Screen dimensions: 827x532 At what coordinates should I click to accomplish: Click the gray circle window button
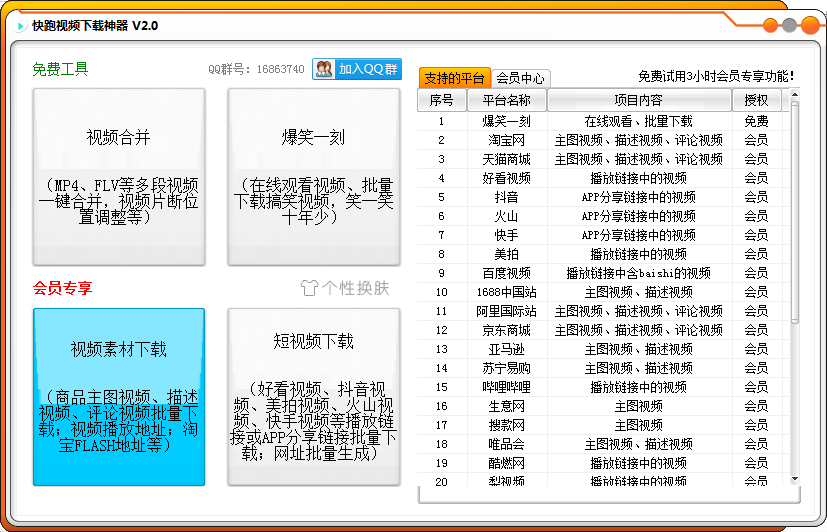790,26
